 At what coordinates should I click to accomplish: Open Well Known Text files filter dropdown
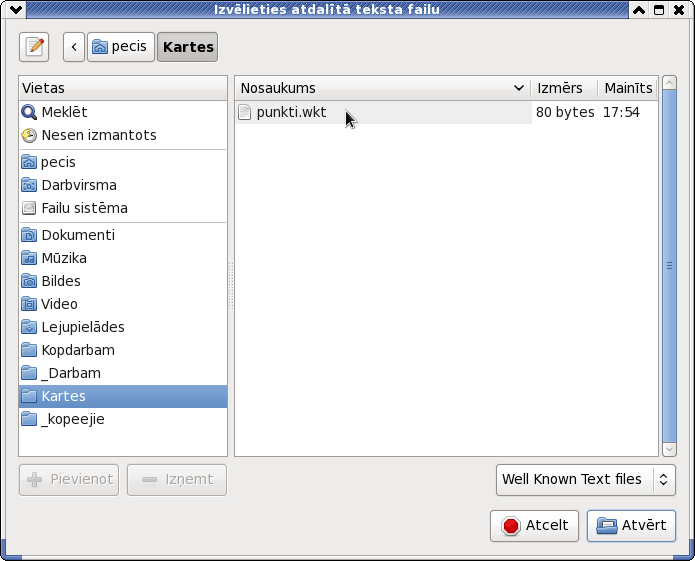point(586,479)
